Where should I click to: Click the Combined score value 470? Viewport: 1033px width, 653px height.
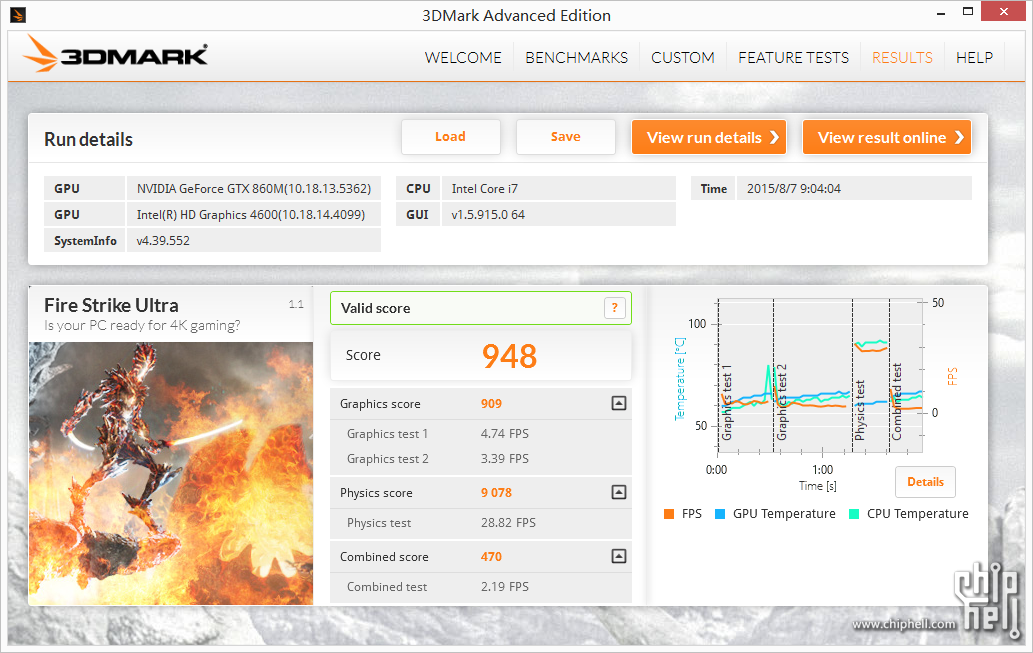click(x=491, y=557)
